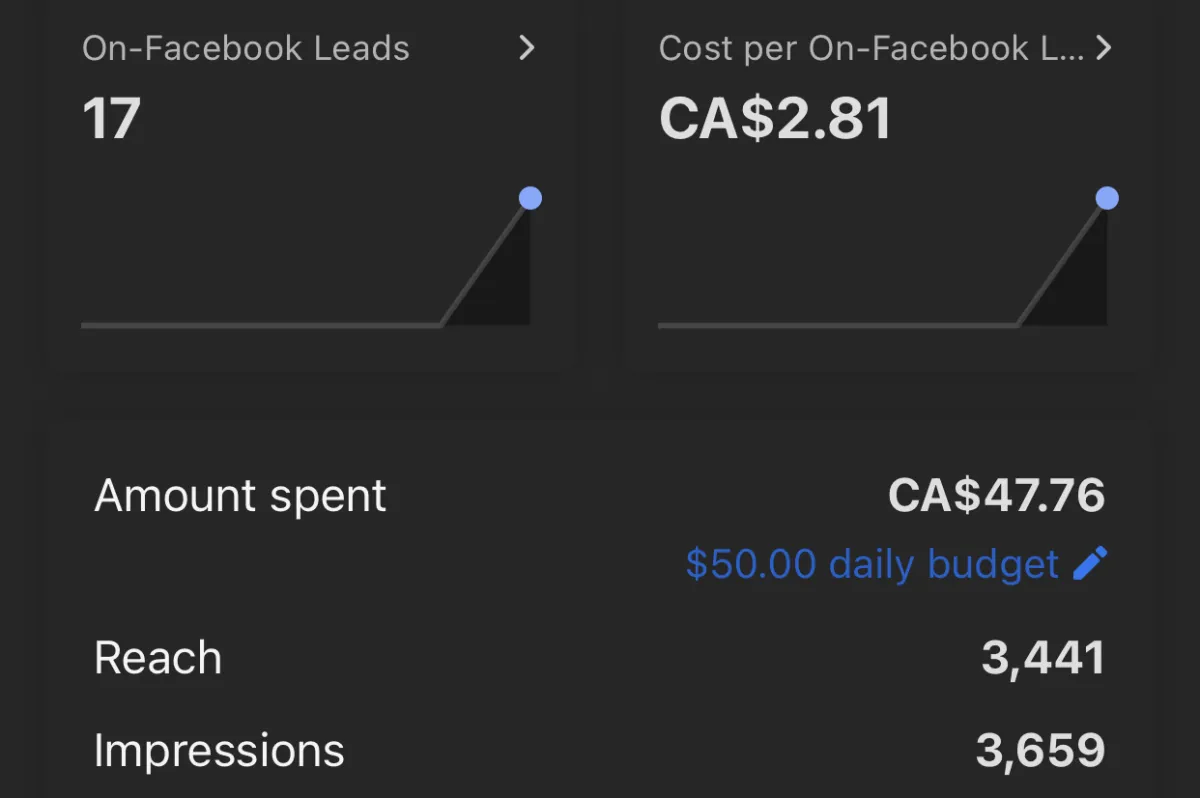Click the CA$2.81 cost value
1200x798 pixels.
pos(775,119)
